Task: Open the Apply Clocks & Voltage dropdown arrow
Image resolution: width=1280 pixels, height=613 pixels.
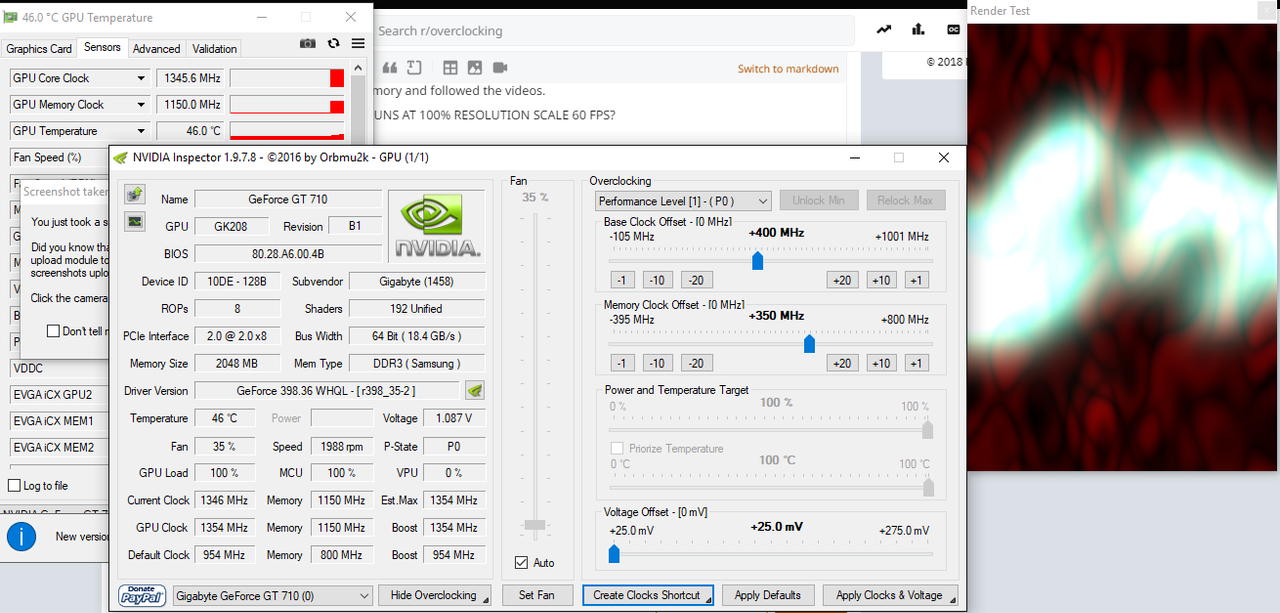Action: 952,599
